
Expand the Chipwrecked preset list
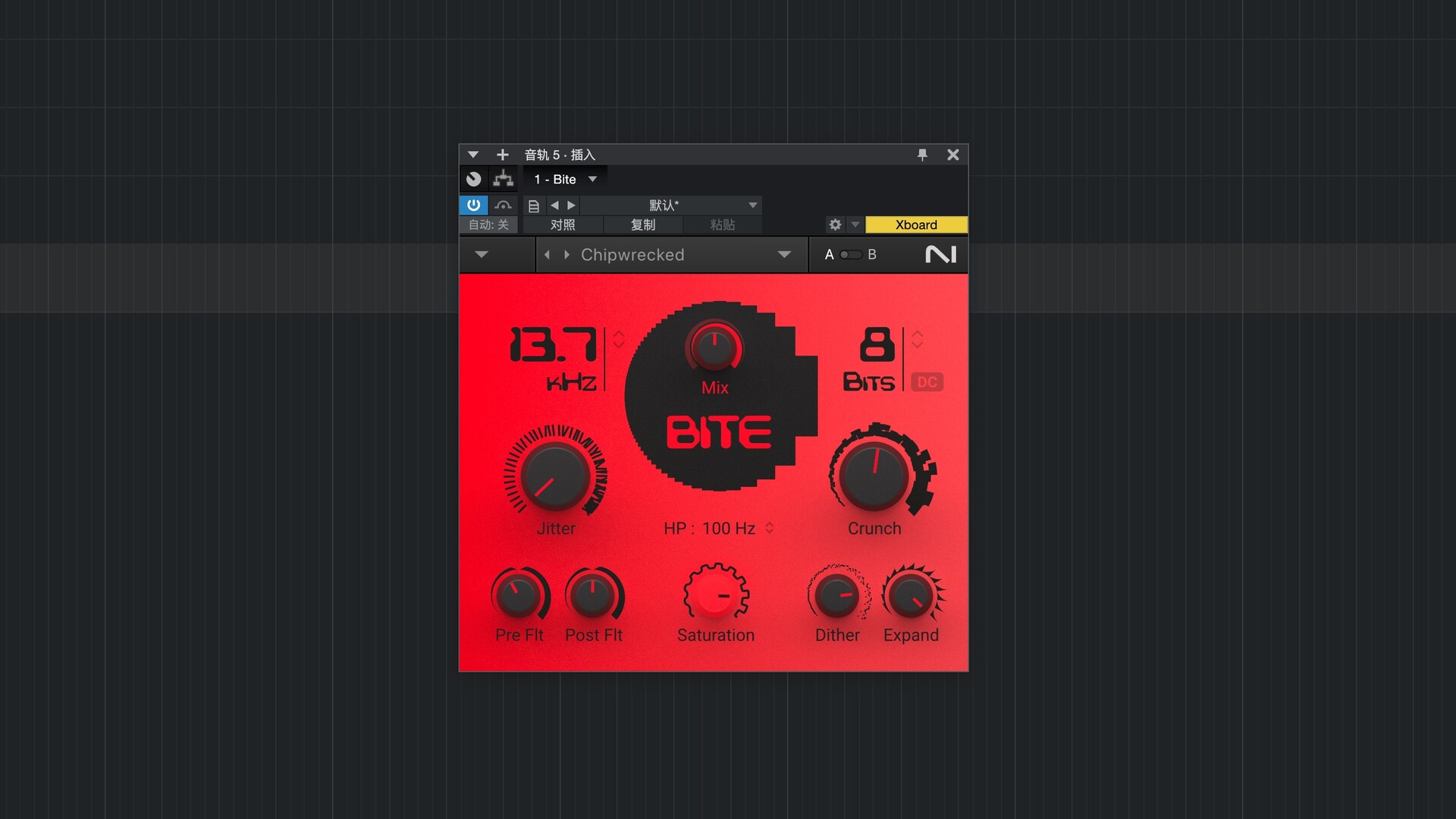pos(785,255)
